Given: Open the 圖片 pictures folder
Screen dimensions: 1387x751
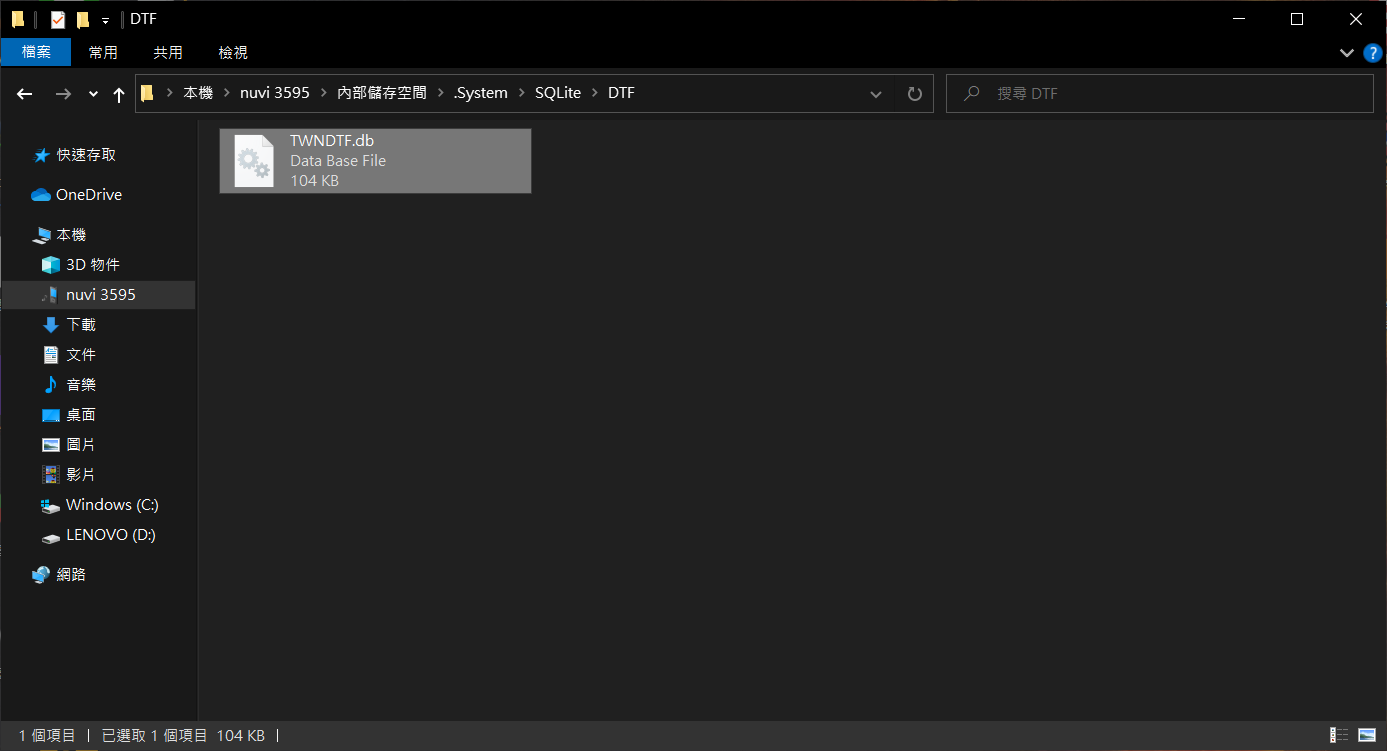Looking at the screenshot, I should click(x=81, y=445).
